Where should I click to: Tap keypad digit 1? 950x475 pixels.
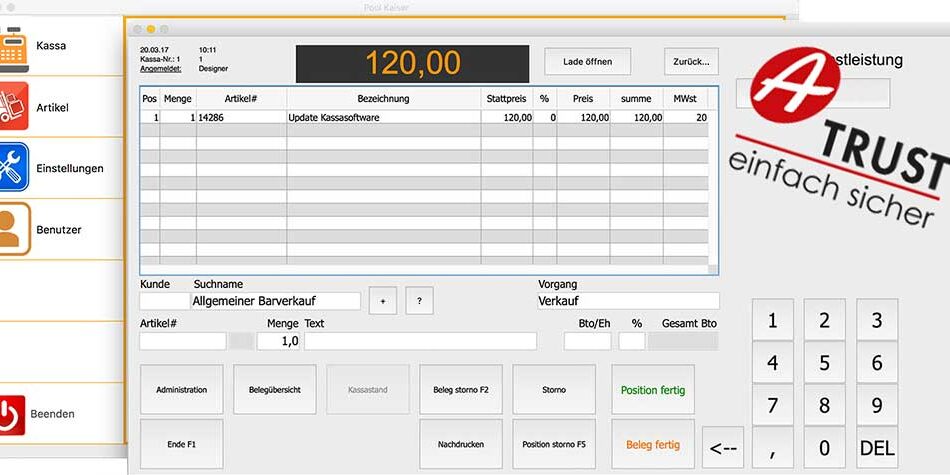[x=772, y=320]
